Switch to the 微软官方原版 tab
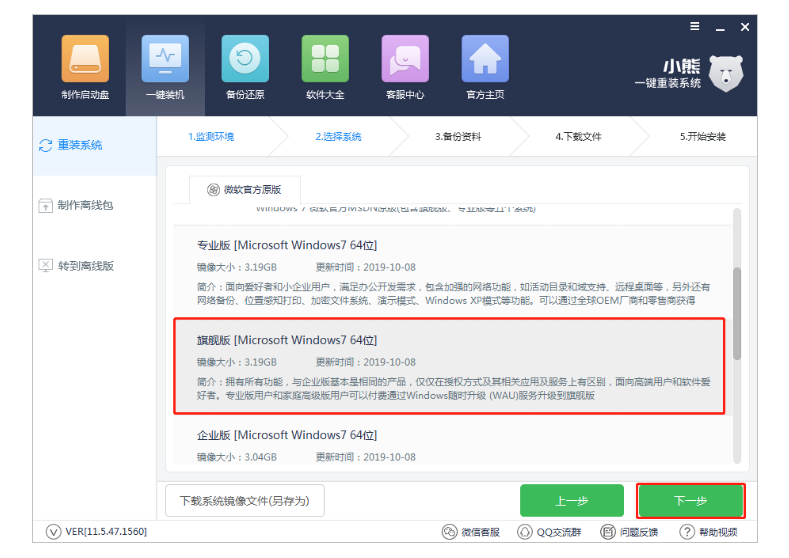The width and height of the screenshot is (789, 558). tap(245, 190)
